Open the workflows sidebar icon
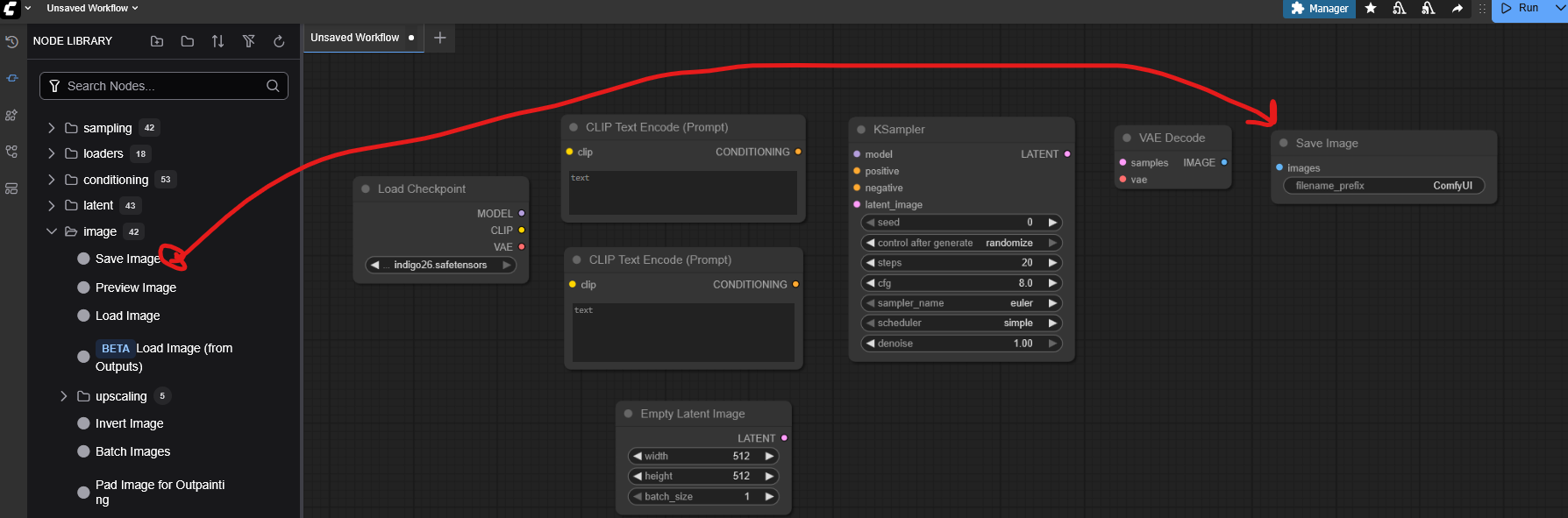 [x=11, y=152]
